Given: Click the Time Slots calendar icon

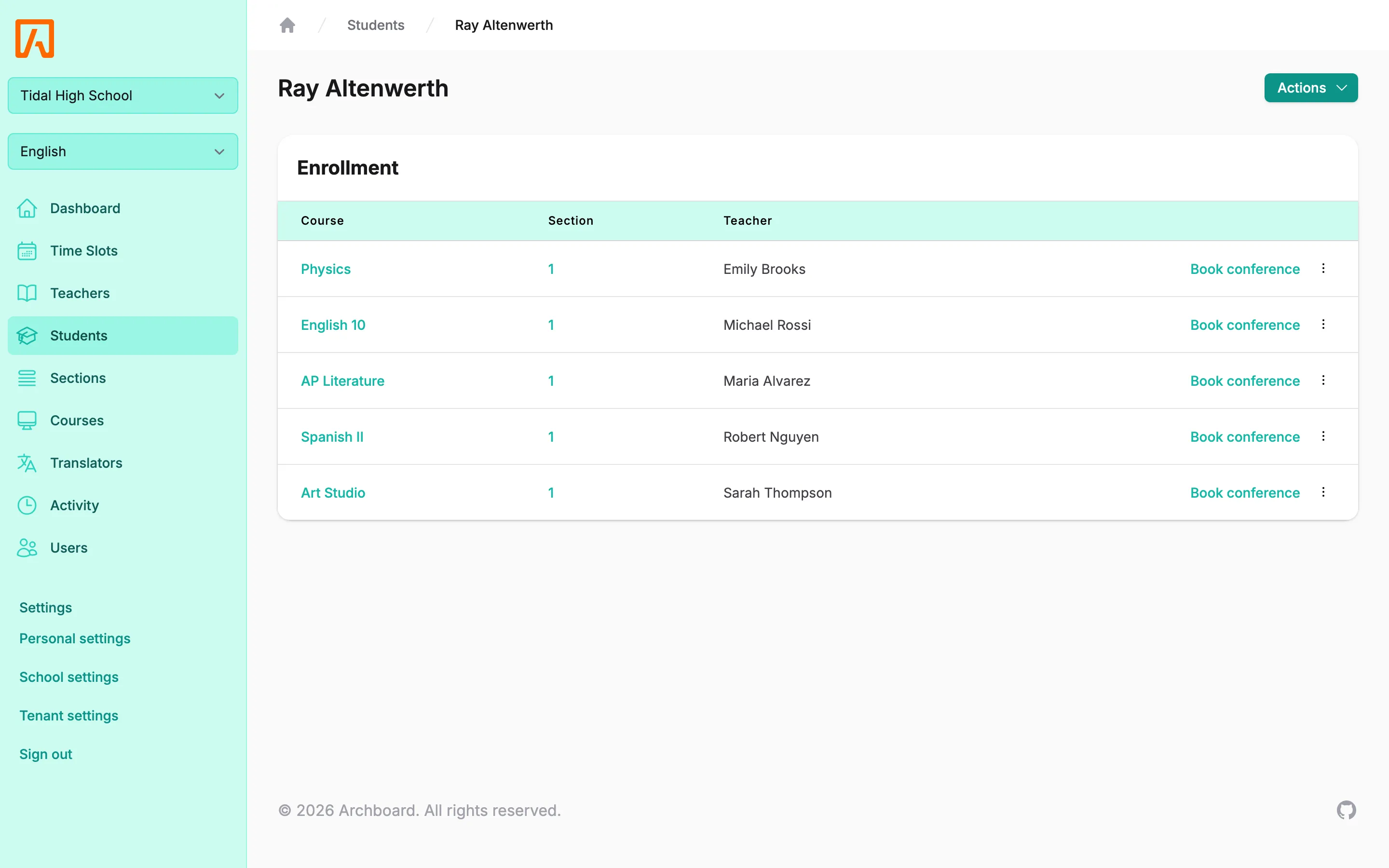Looking at the screenshot, I should tap(27, 251).
